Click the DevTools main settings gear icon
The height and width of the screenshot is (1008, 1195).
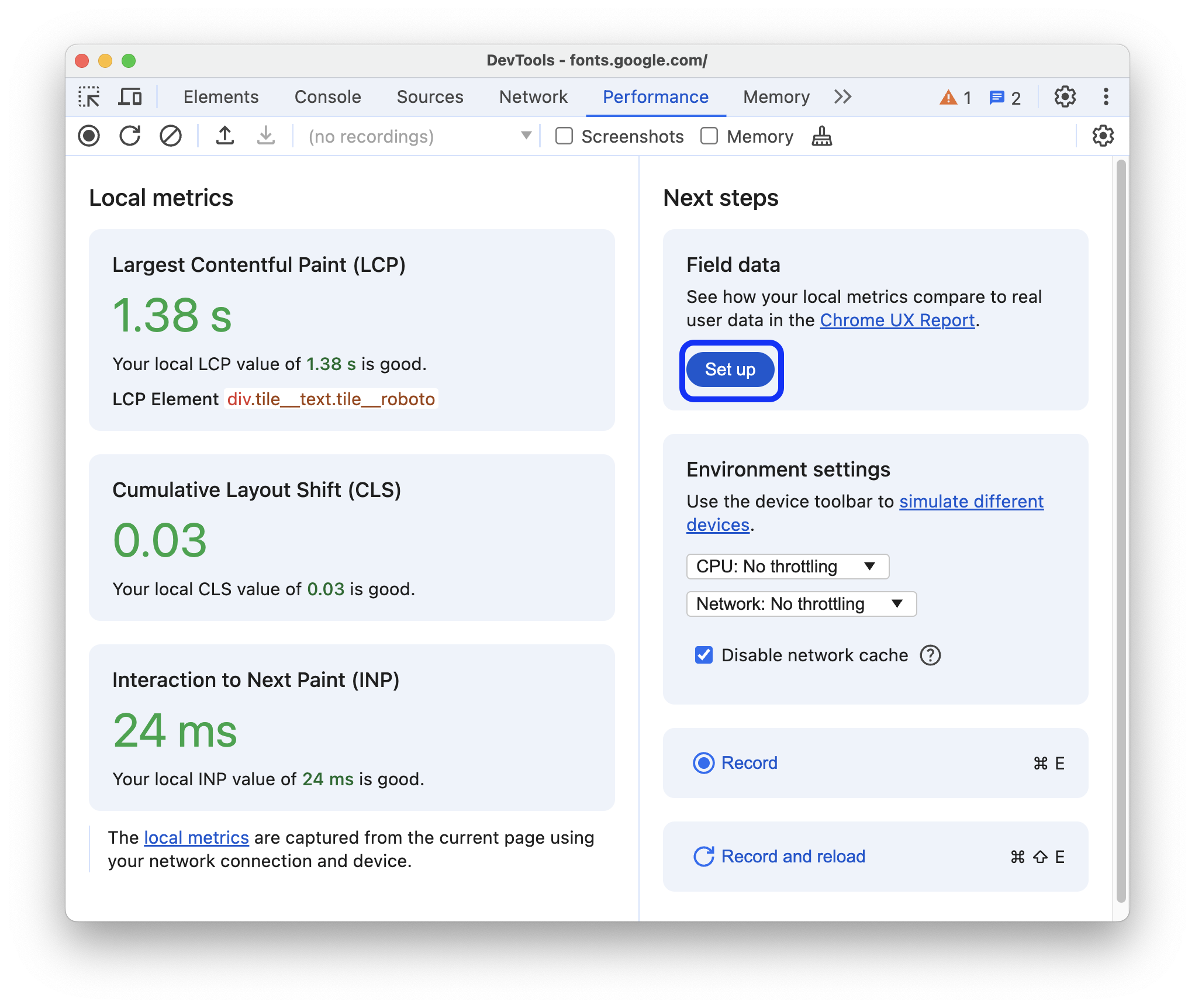click(1064, 97)
